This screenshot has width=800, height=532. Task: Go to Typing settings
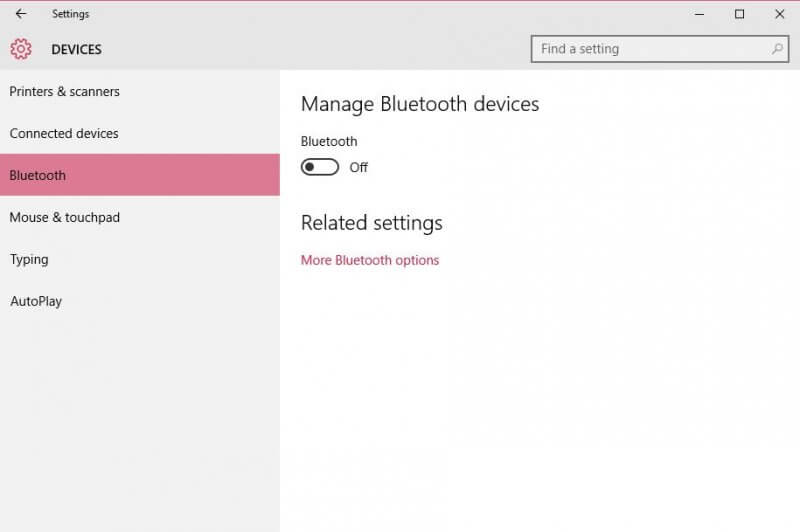pos(140,259)
